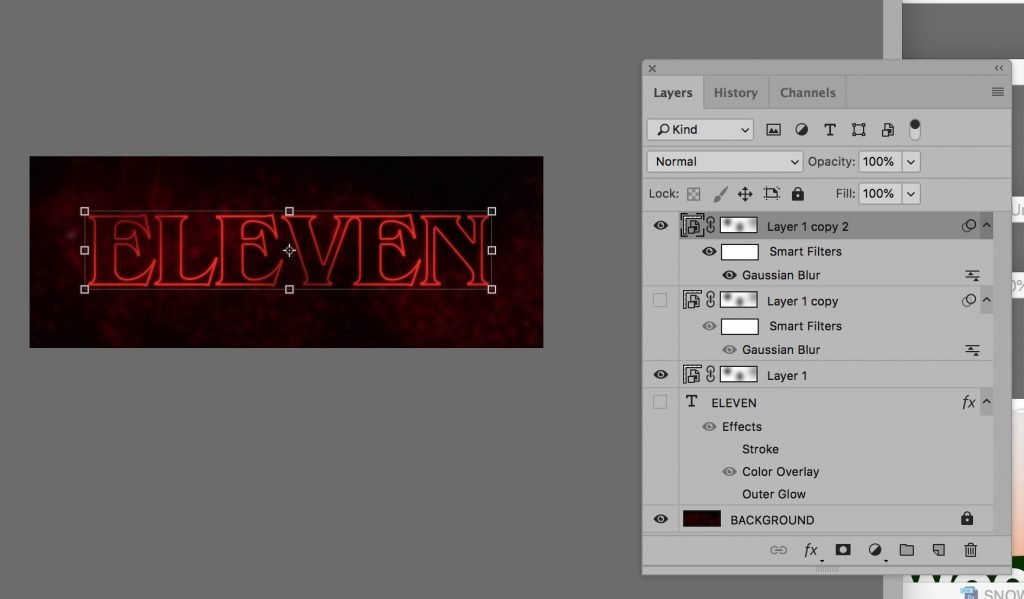The height and width of the screenshot is (599, 1024).
Task: Select the Color Overlay effect label
Action: click(x=780, y=472)
